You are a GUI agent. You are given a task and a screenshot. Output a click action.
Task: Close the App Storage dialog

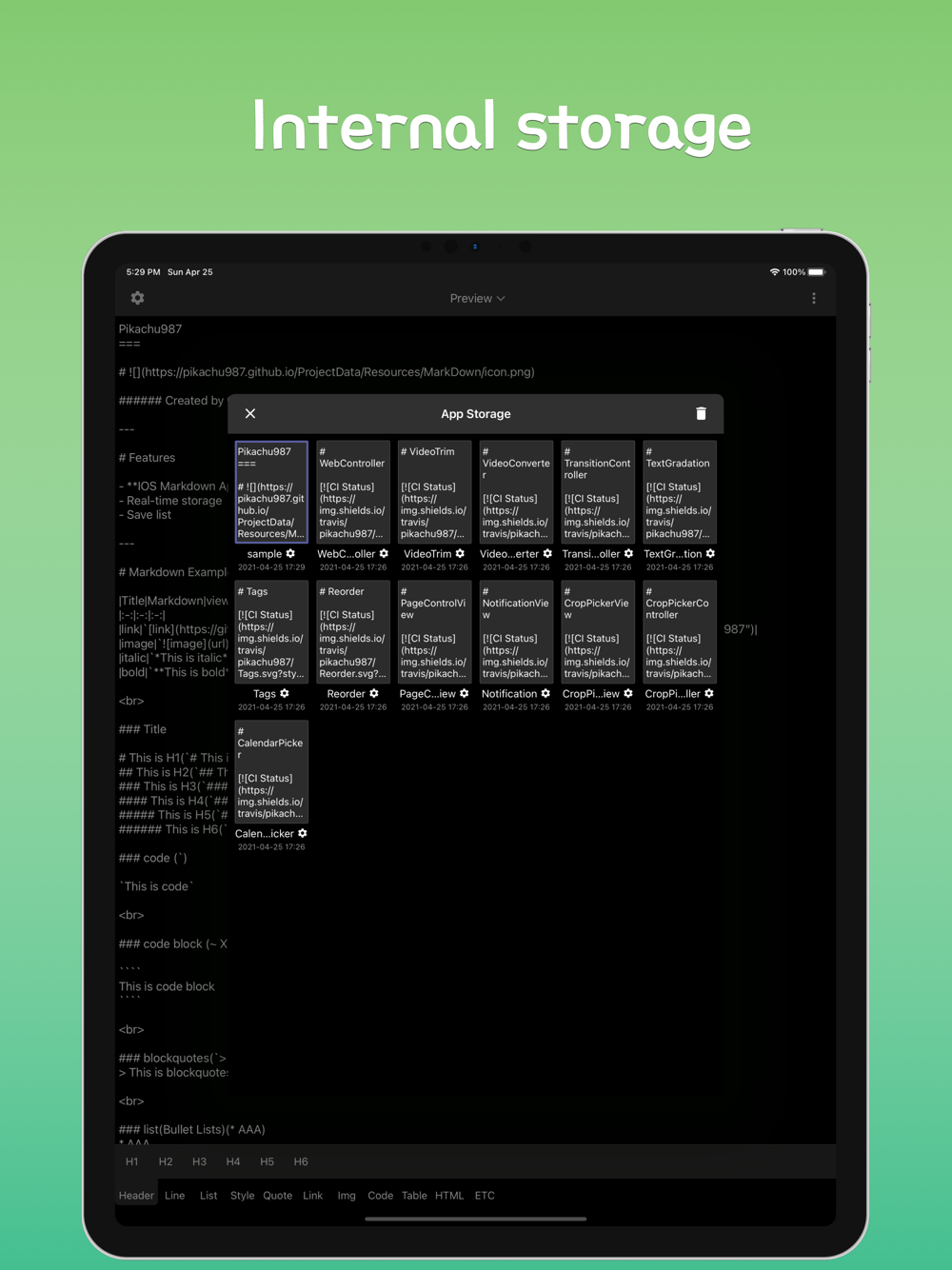[250, 413]
